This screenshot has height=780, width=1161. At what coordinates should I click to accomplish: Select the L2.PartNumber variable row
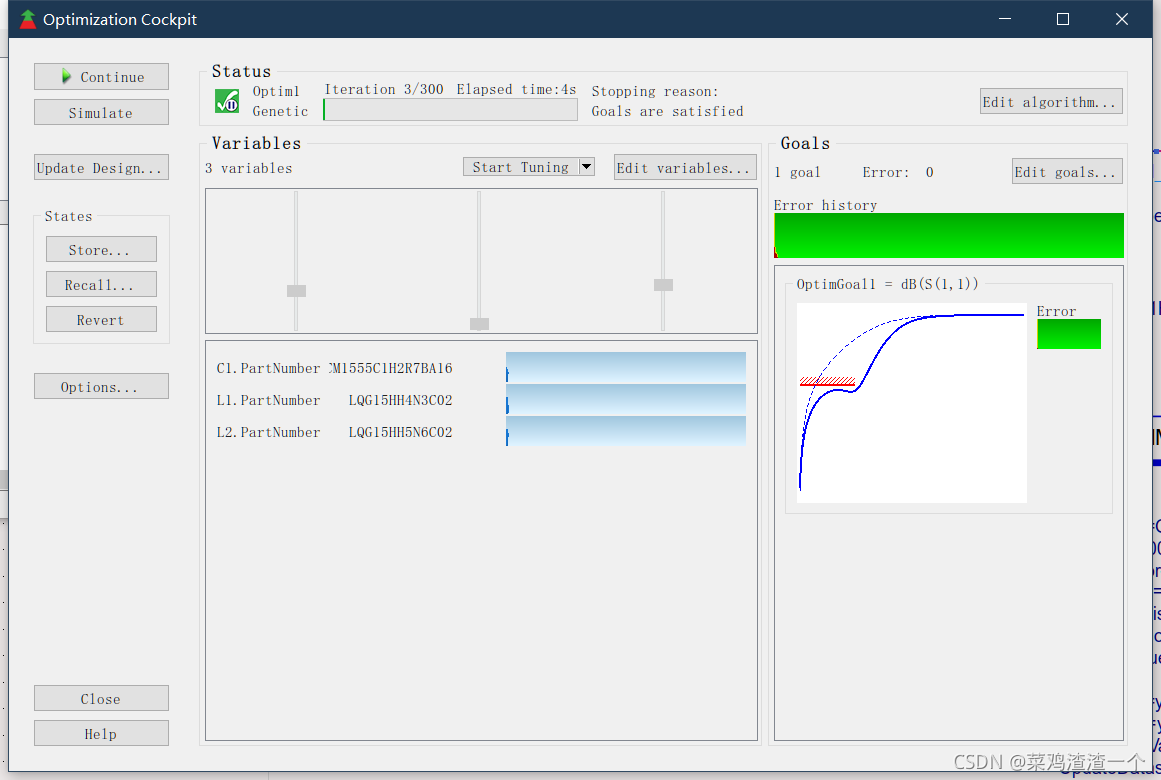[481, 432]
